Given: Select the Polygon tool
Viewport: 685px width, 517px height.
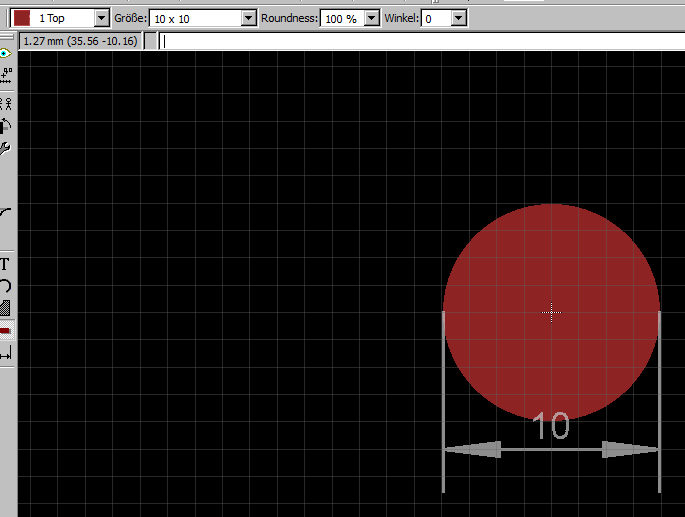Looking at the screenshot, I should point(5,308).
